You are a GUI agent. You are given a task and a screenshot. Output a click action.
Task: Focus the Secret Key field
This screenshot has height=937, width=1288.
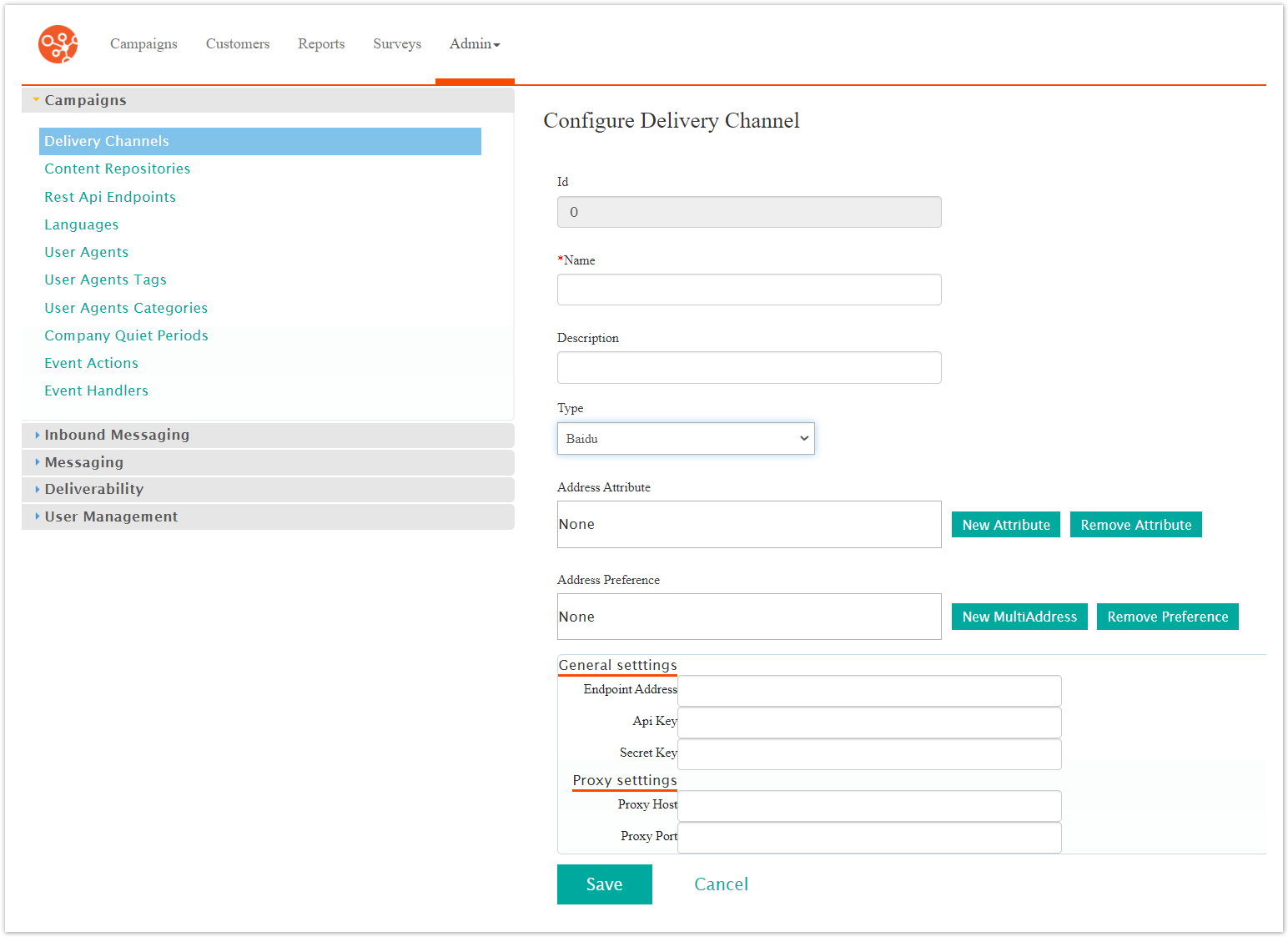[869, 754]
